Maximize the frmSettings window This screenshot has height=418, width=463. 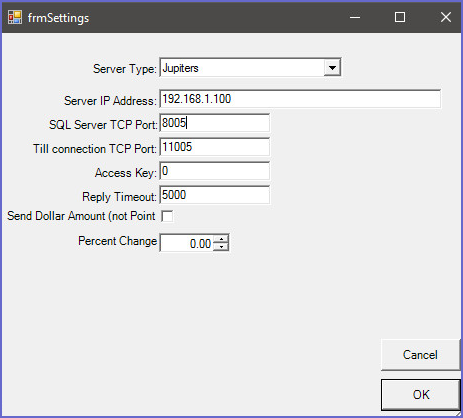click(x=400, y=17)
